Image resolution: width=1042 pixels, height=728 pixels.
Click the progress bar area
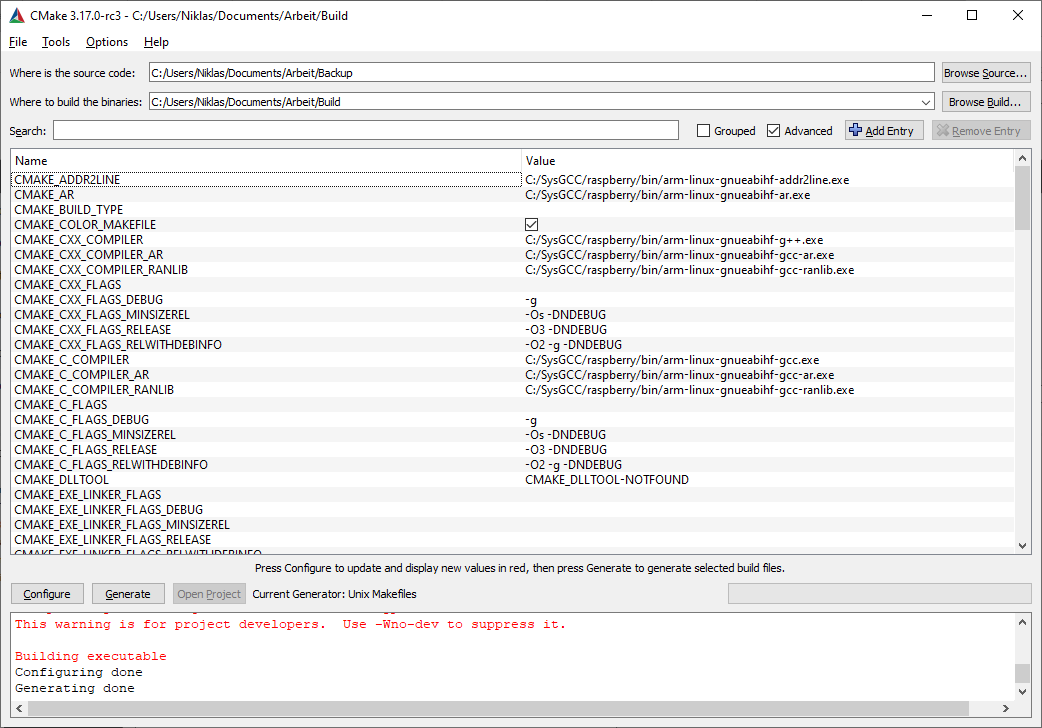(879, 594)
